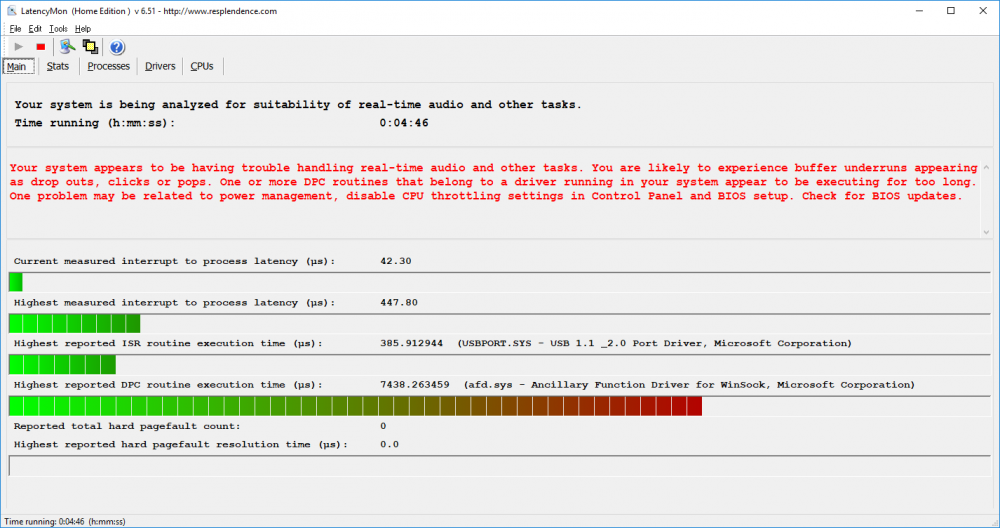Click the scroll down arrow in warning box
Screen dimensions: 1000x528
[987, 232]
